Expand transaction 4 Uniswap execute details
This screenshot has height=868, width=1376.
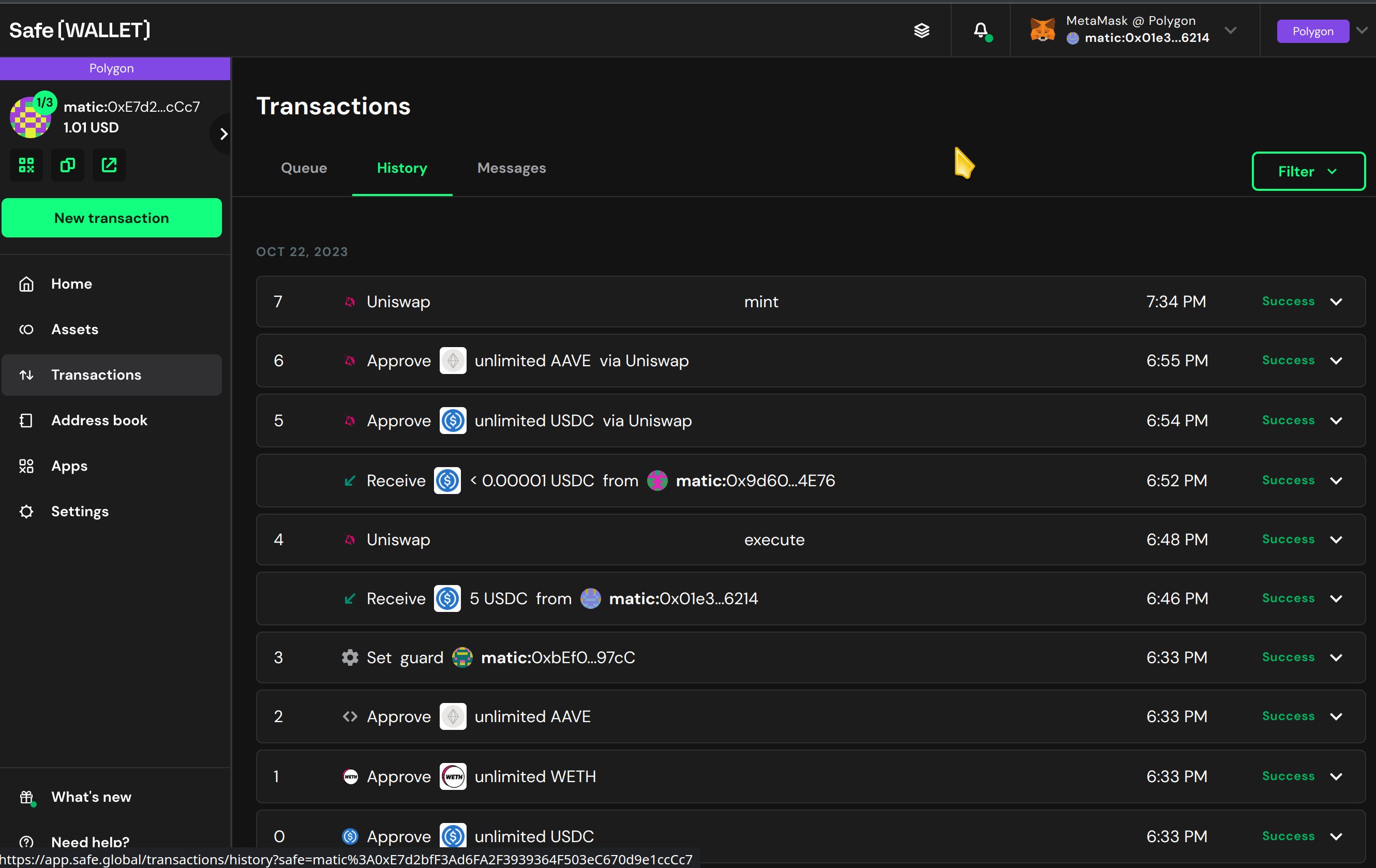(x=1339, y=540)
